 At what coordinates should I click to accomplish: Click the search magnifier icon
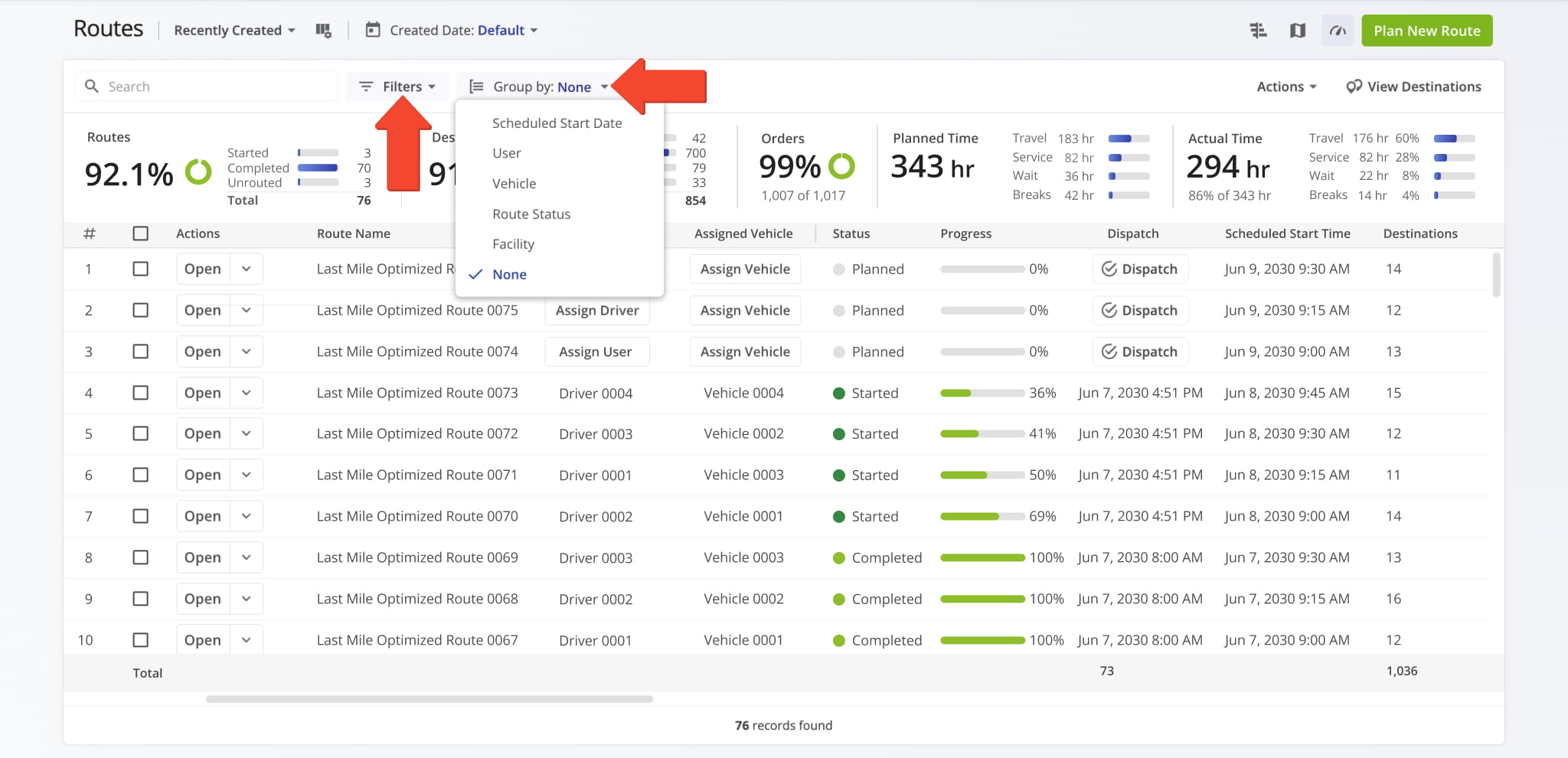point(92,87)
